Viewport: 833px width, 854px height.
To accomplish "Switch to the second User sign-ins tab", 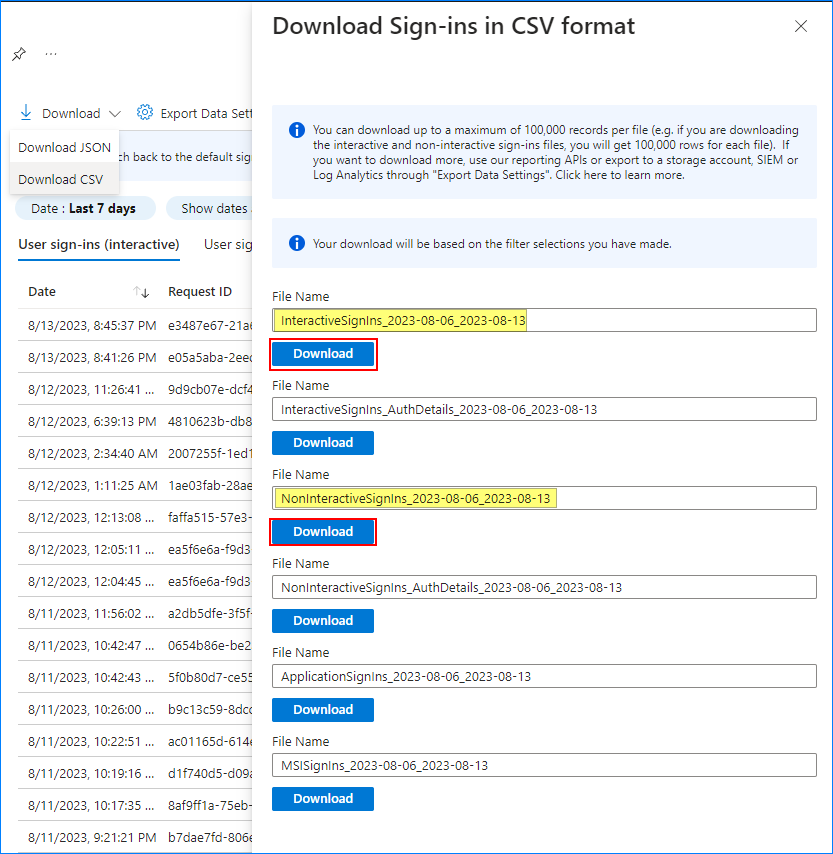I will [228, 245].
